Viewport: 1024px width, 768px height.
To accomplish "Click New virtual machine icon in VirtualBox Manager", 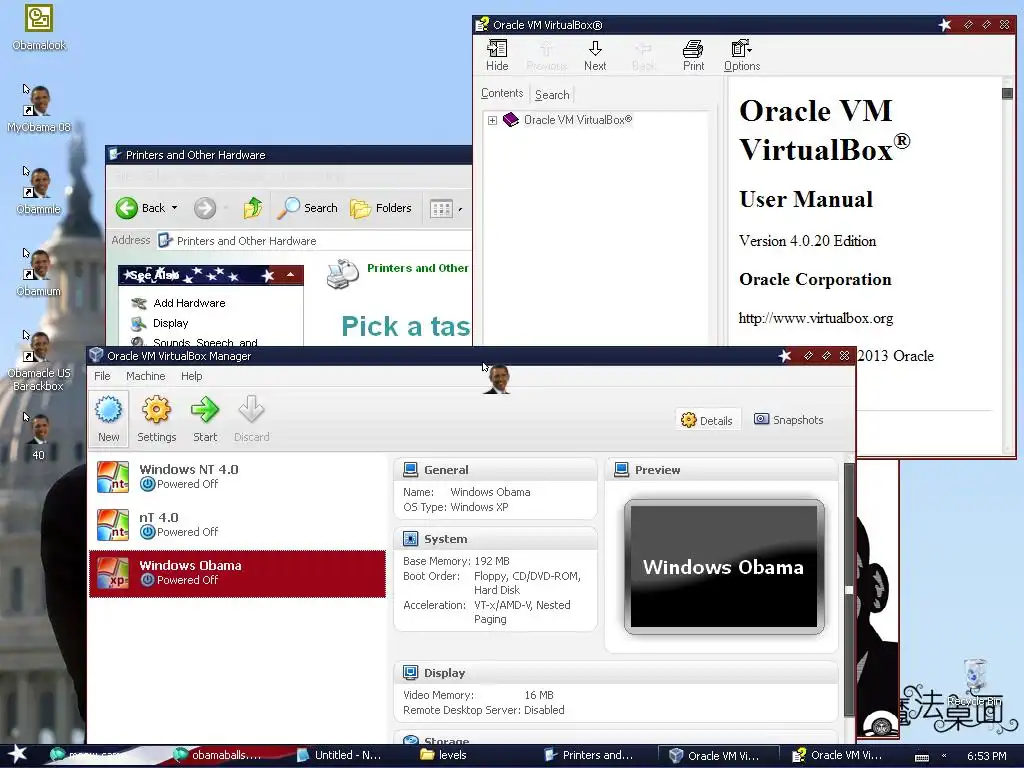I will (x=108, y=418).
